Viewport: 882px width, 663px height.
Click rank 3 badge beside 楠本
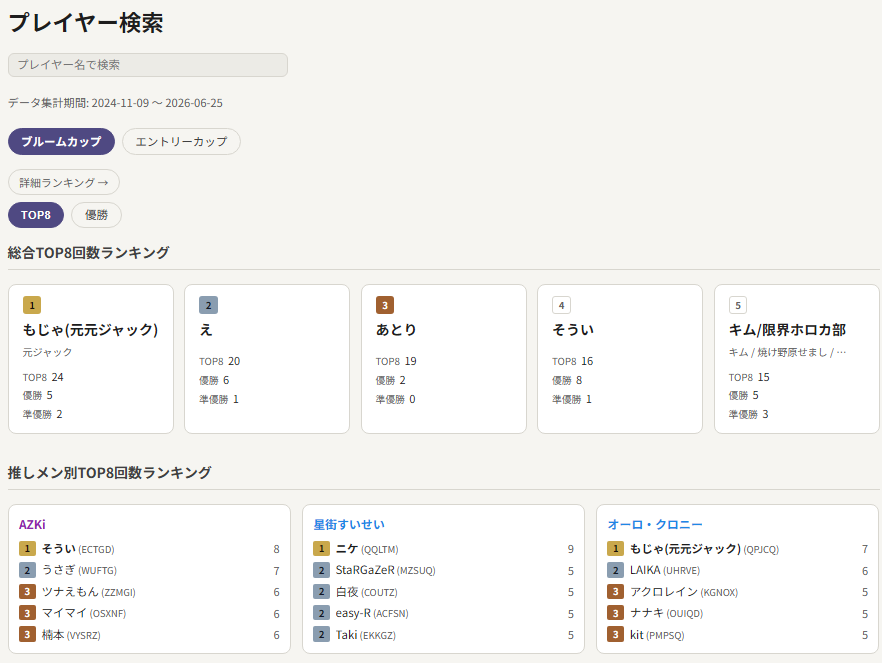(27, 635)
